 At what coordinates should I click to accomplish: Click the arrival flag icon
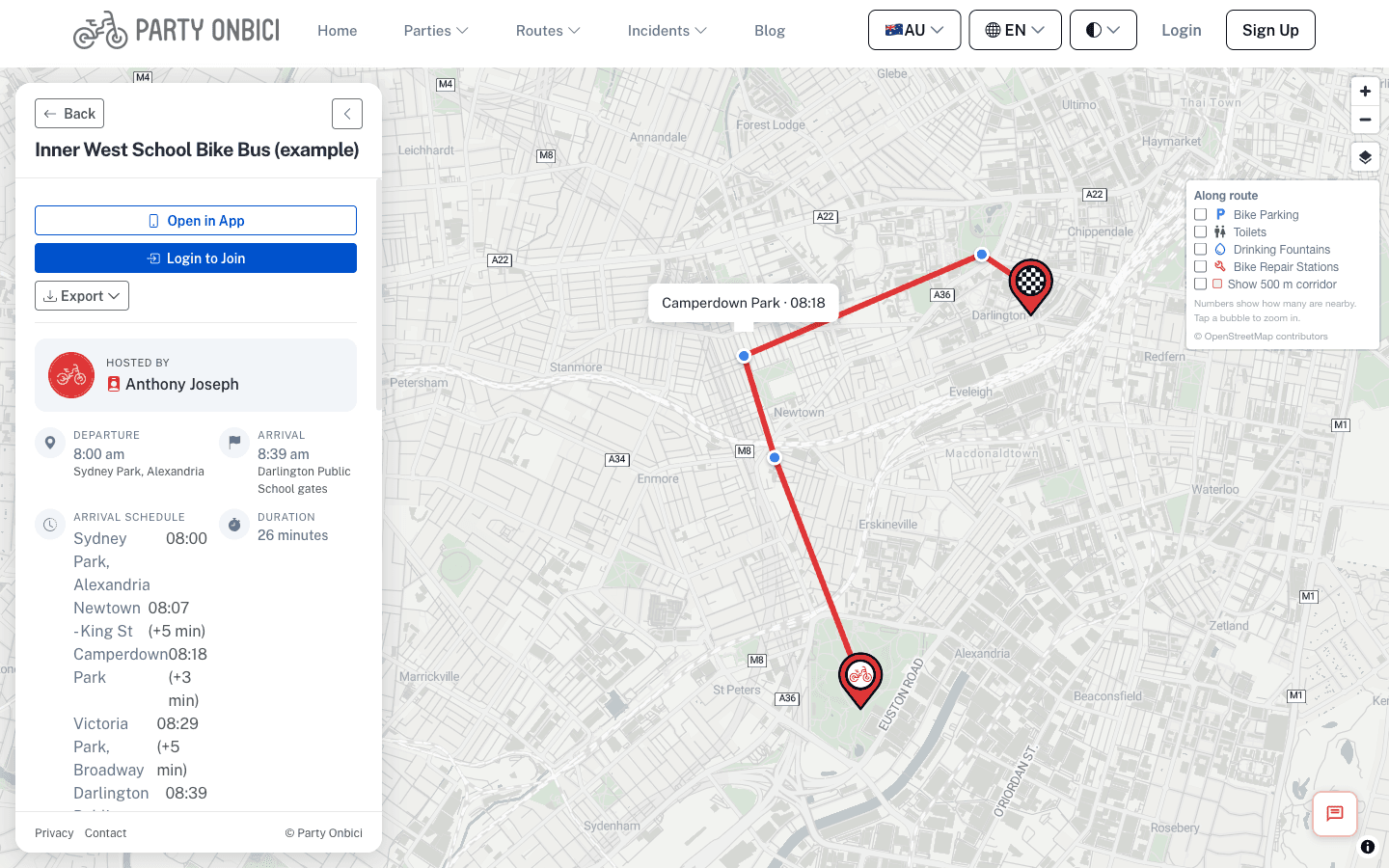233,443
